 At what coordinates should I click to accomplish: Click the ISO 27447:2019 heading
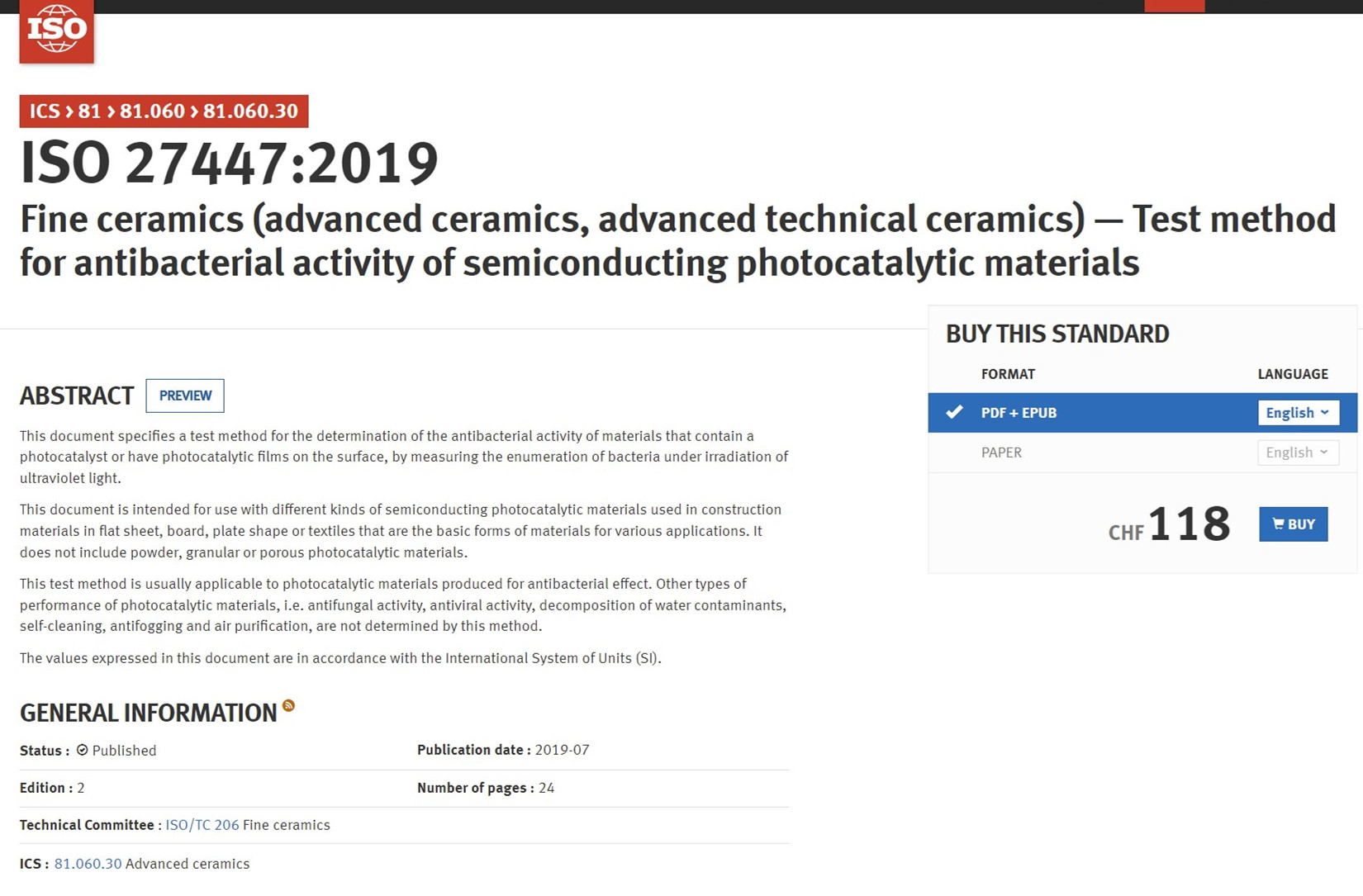click(x=229, y=163)
